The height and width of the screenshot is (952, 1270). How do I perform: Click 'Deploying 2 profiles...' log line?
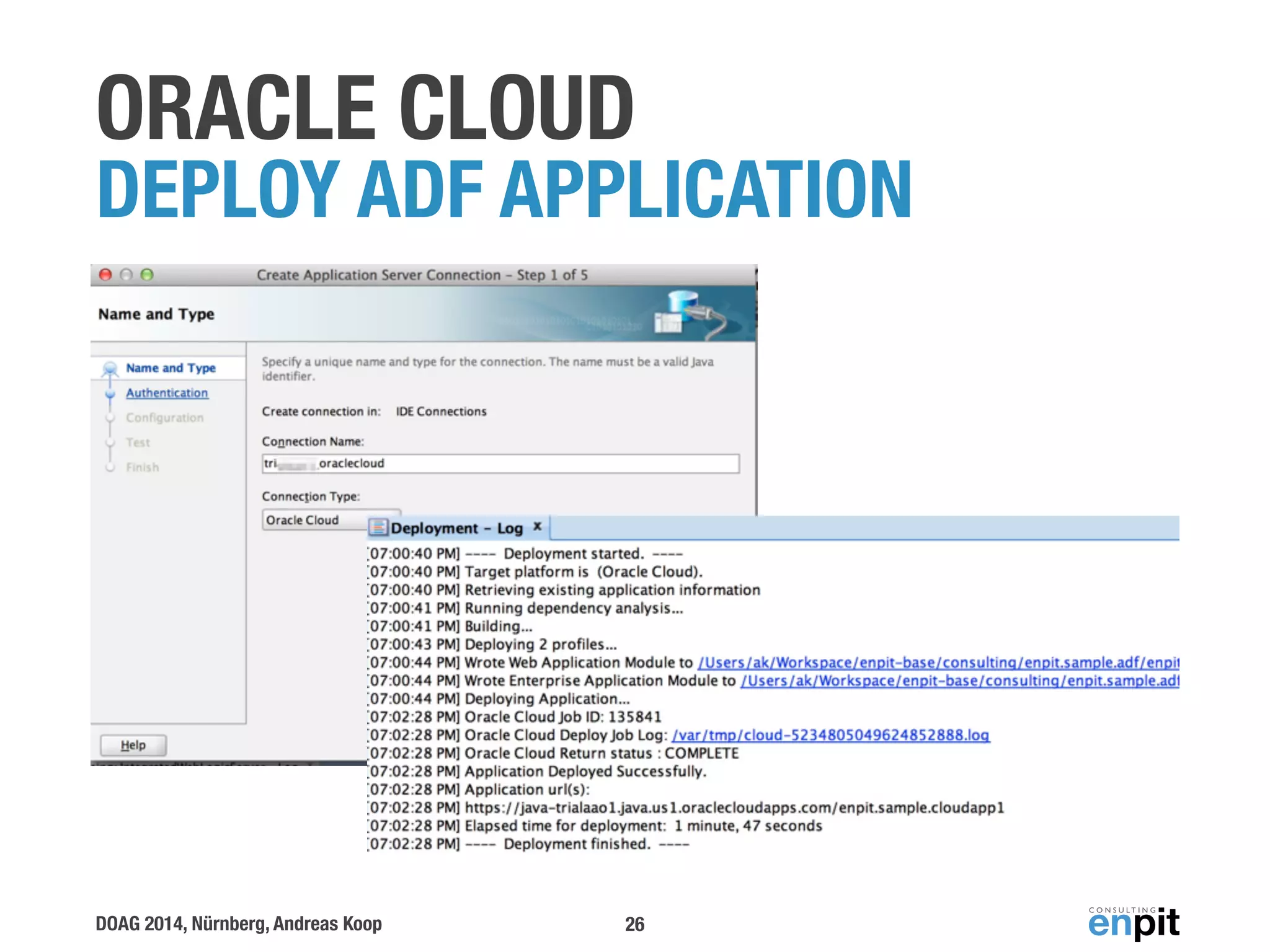pyautogui.click(x=492, y=644)
